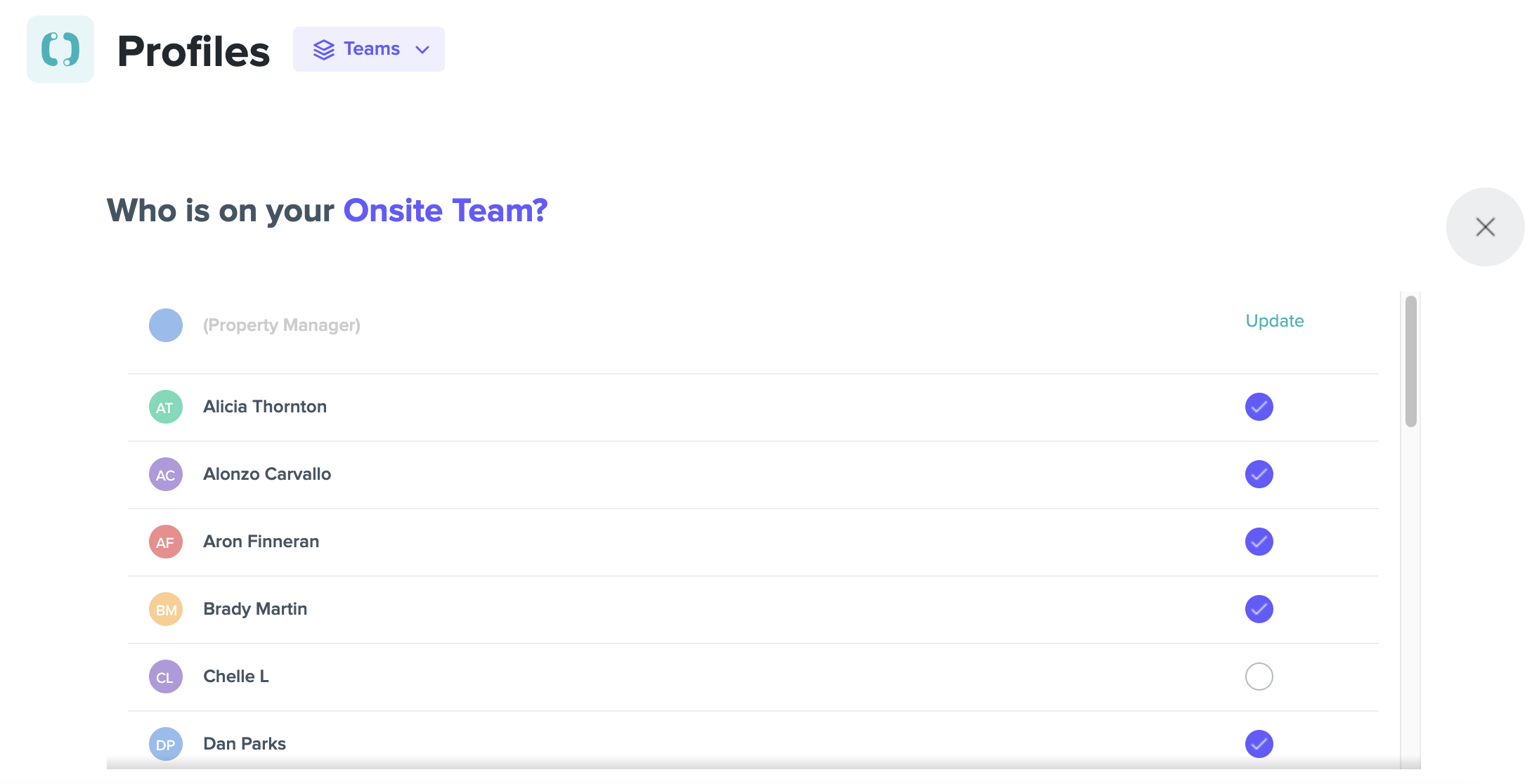
Task: Click the Onsite Team? heading text
Action: tap(446, 211)
